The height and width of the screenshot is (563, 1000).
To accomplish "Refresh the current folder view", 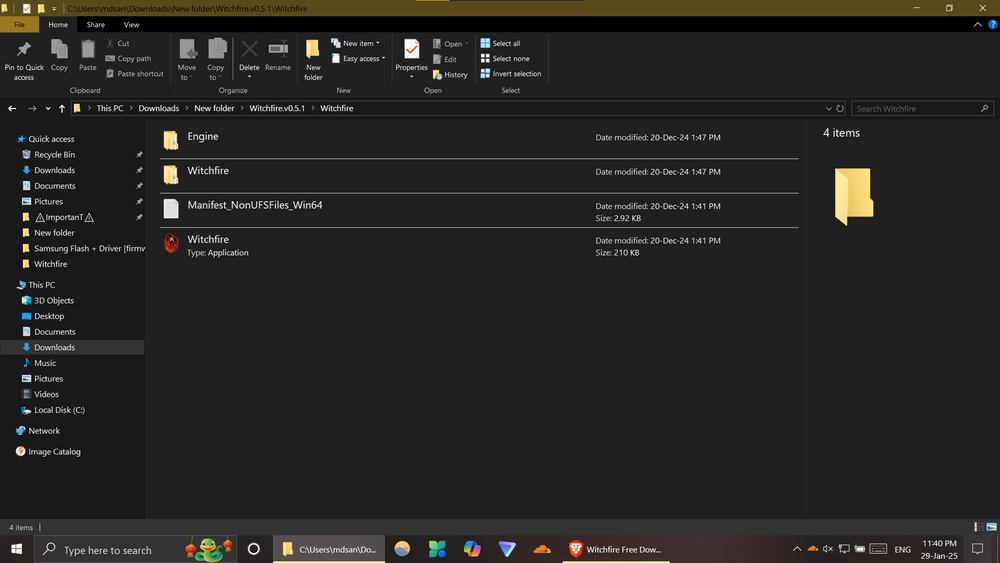I will (x=840, y=108).
